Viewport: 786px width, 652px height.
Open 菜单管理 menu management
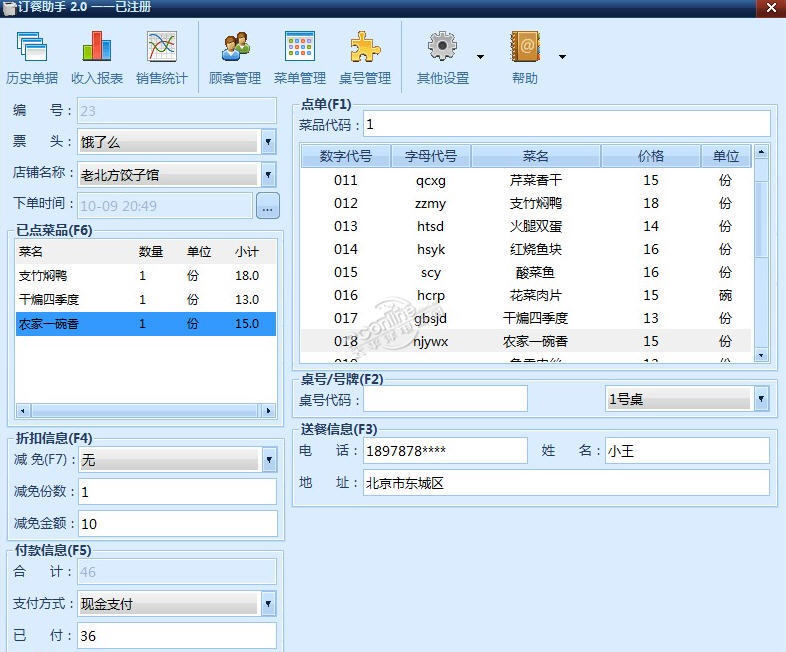coord(300,47)
